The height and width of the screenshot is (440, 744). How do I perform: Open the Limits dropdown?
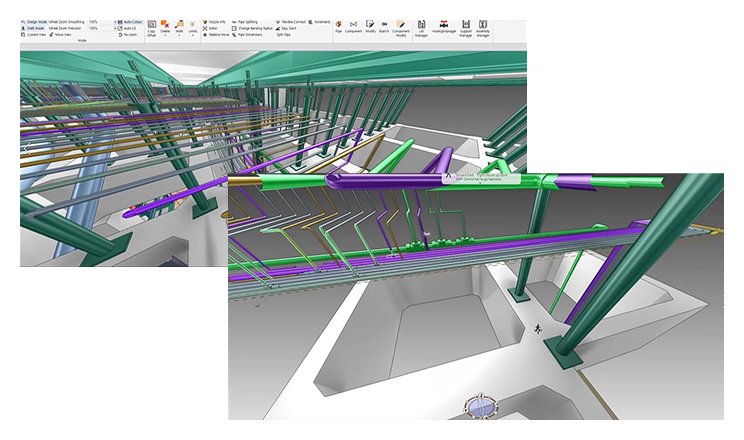click(x=192, y=34)
